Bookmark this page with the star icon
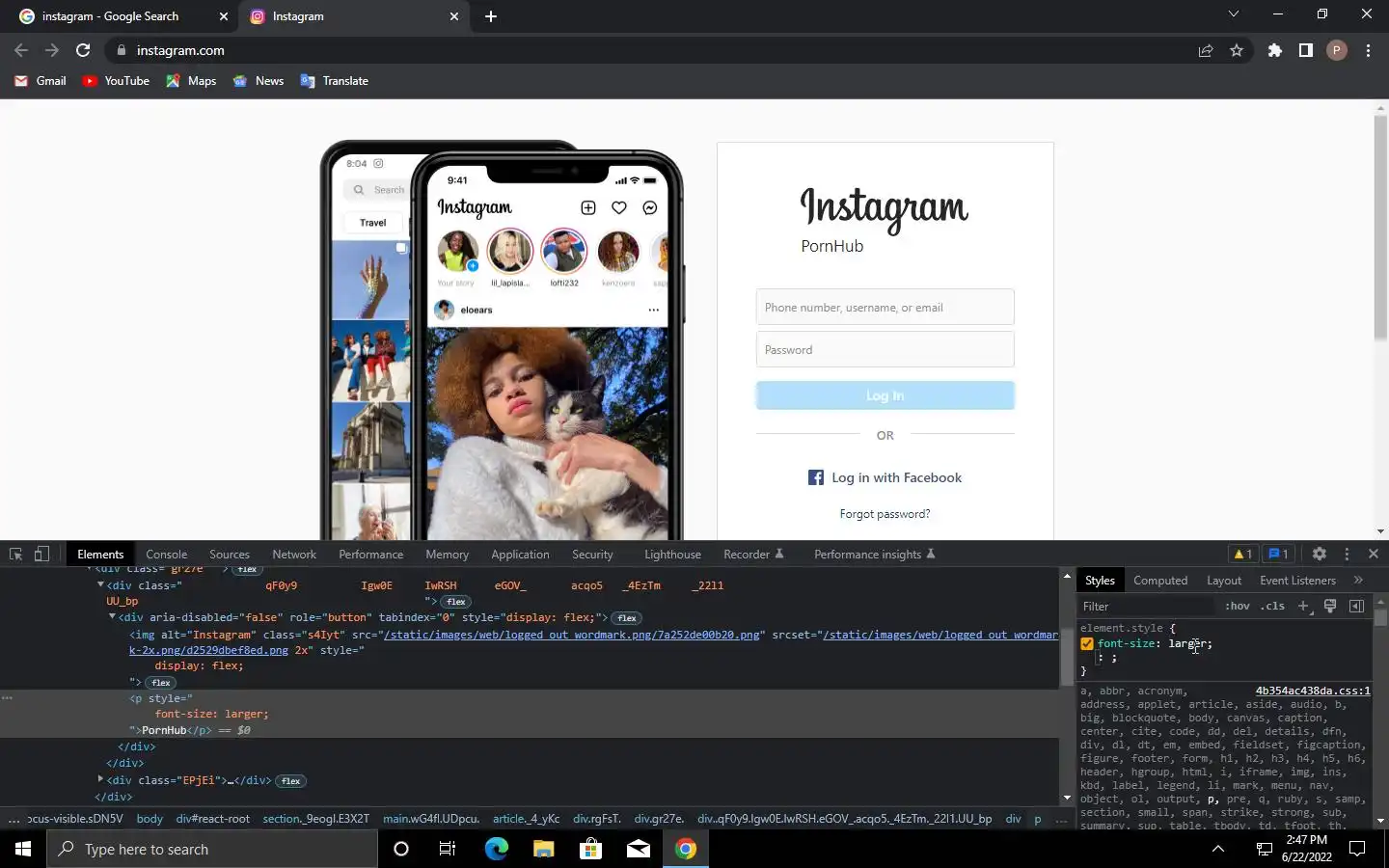The image size is (1389, 868). (1237, 50)
